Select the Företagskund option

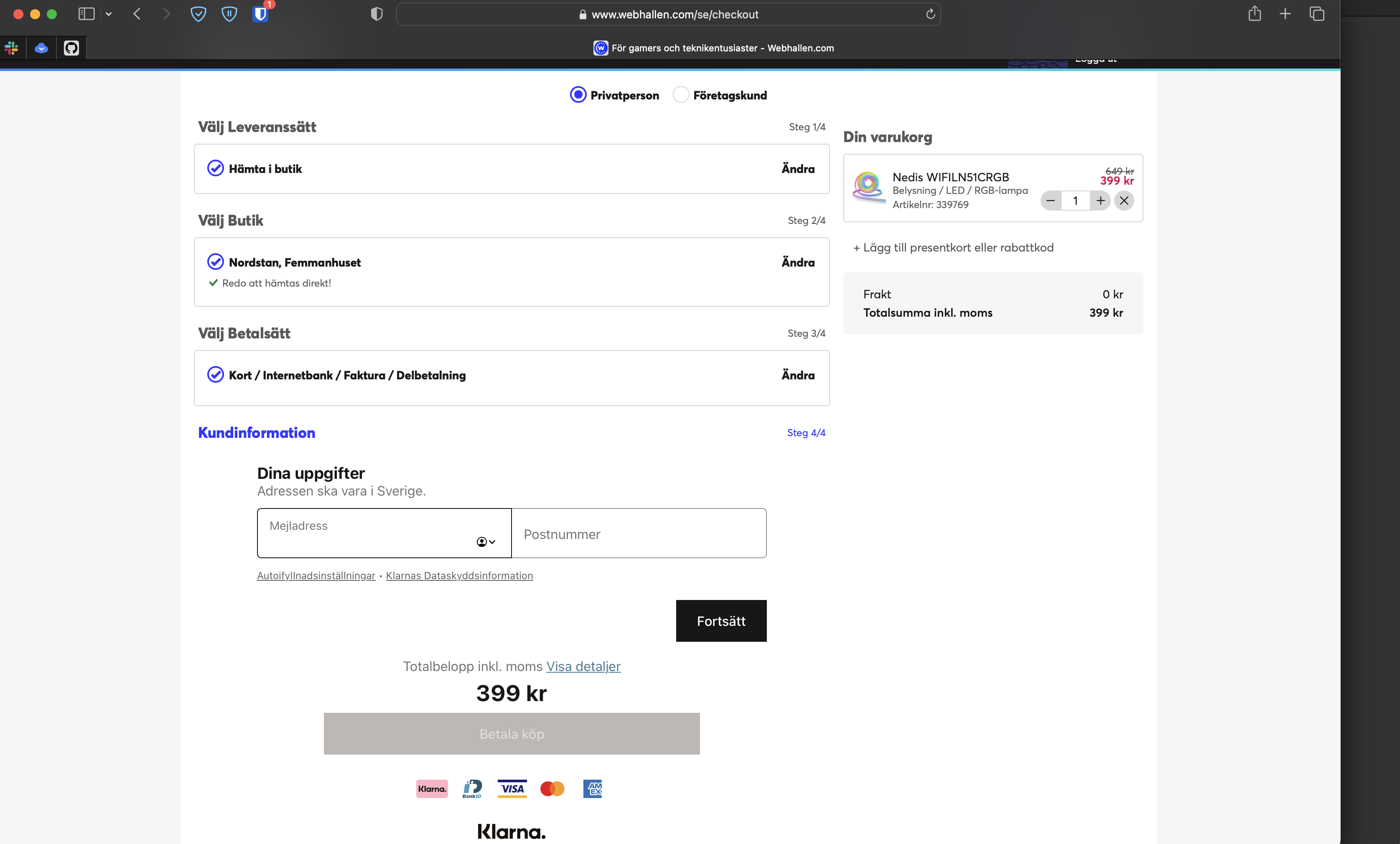pos(680,95)
